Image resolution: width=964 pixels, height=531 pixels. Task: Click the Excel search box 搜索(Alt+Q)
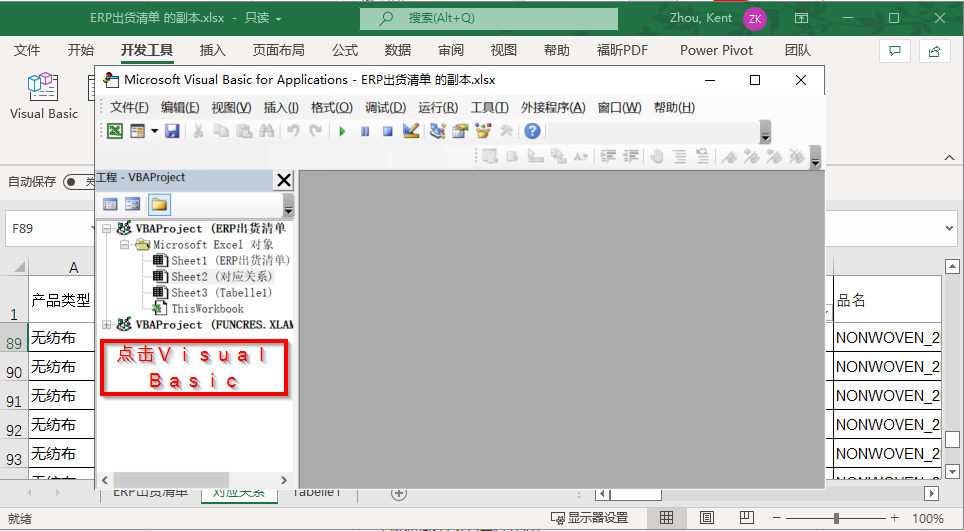click(x=489, y=18)
